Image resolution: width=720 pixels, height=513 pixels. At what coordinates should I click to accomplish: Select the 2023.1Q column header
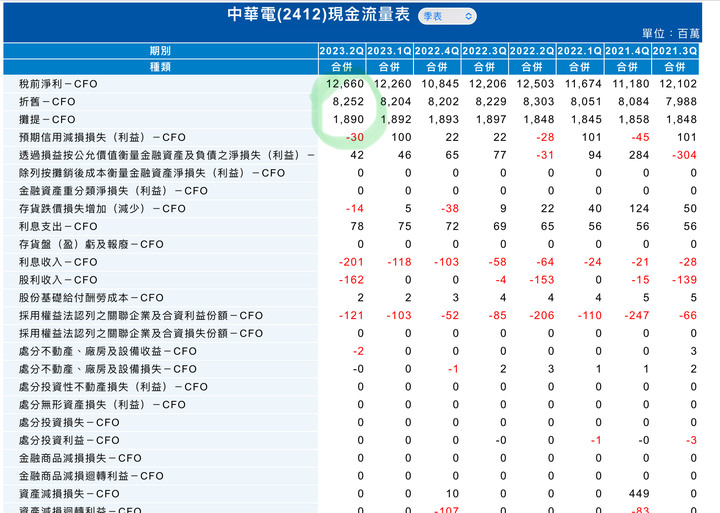point(389,51)
